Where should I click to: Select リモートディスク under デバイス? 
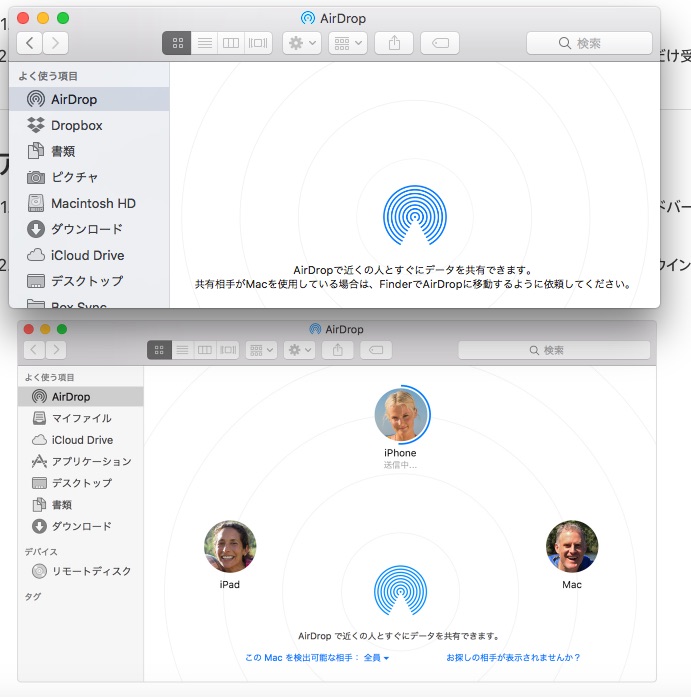[91, 571]
